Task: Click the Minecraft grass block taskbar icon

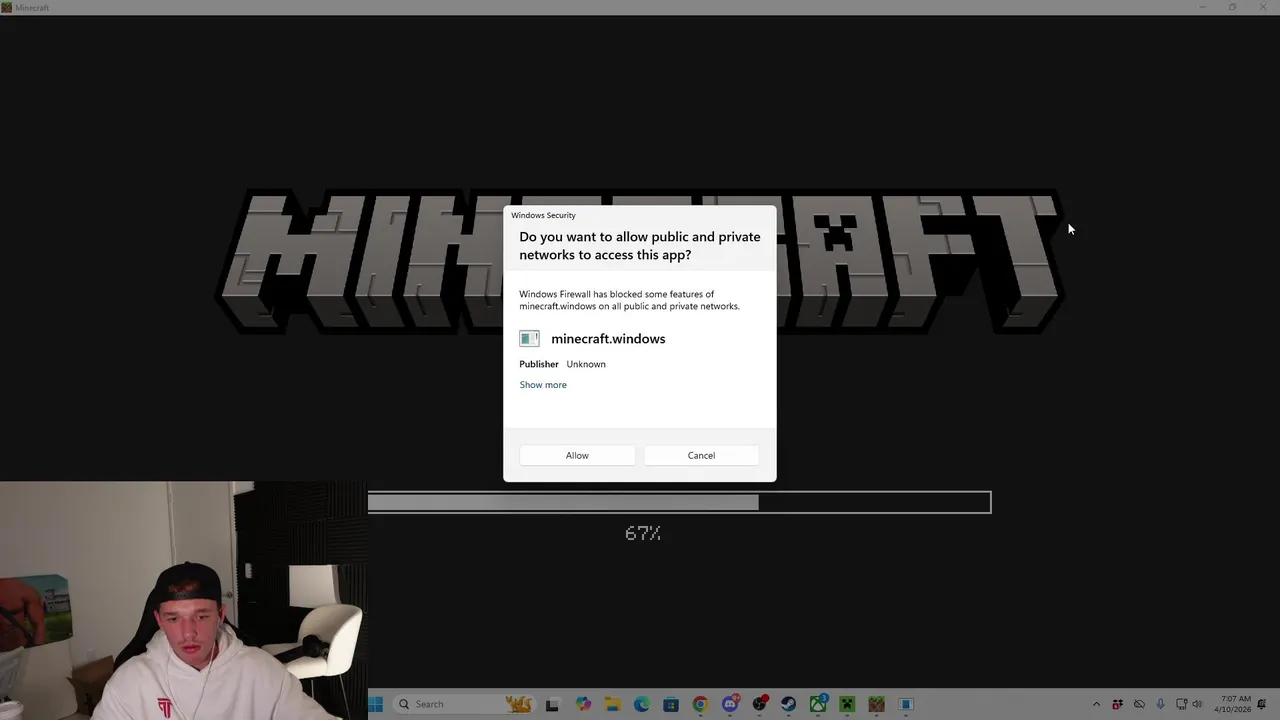Action: click(x=877, y=704)
